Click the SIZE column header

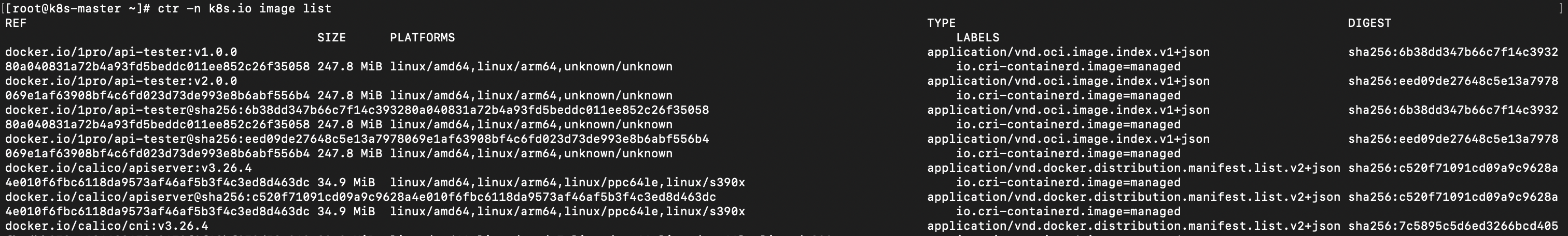pyautogui.click(x=331, y=38)
